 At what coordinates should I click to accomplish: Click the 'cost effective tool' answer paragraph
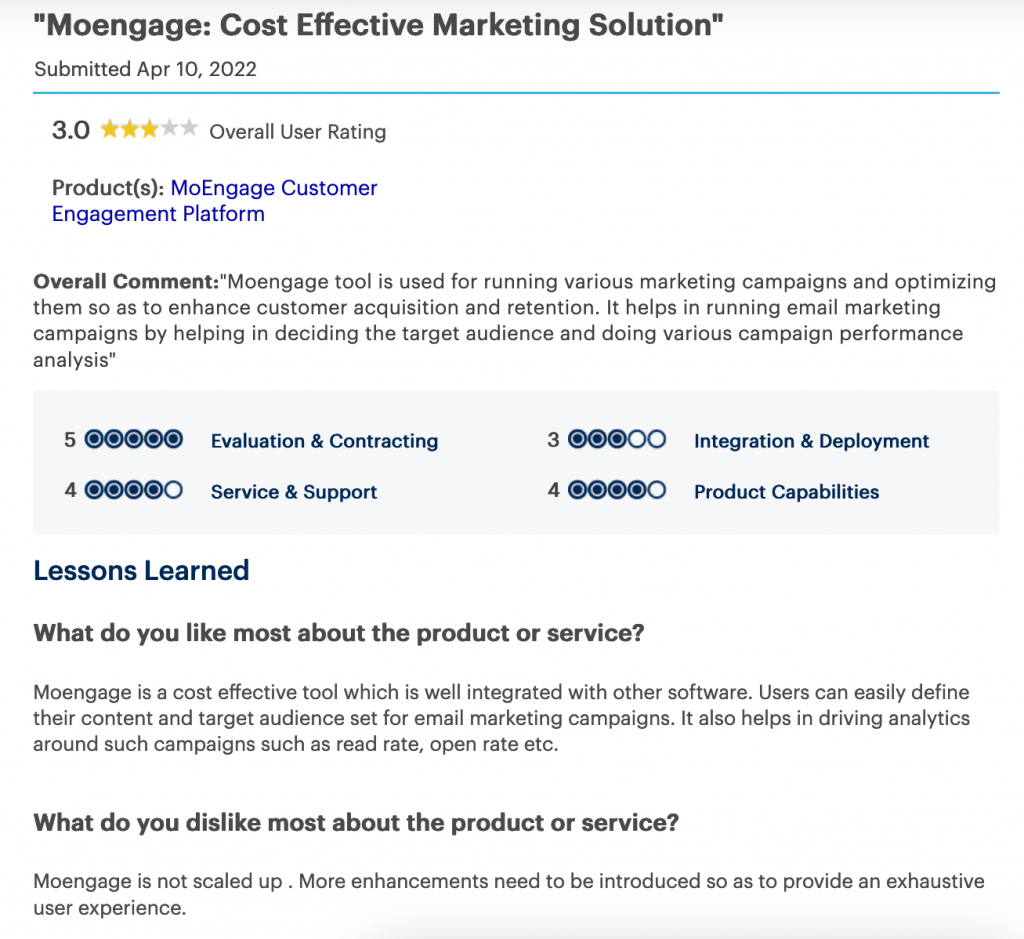coord(500,718)
